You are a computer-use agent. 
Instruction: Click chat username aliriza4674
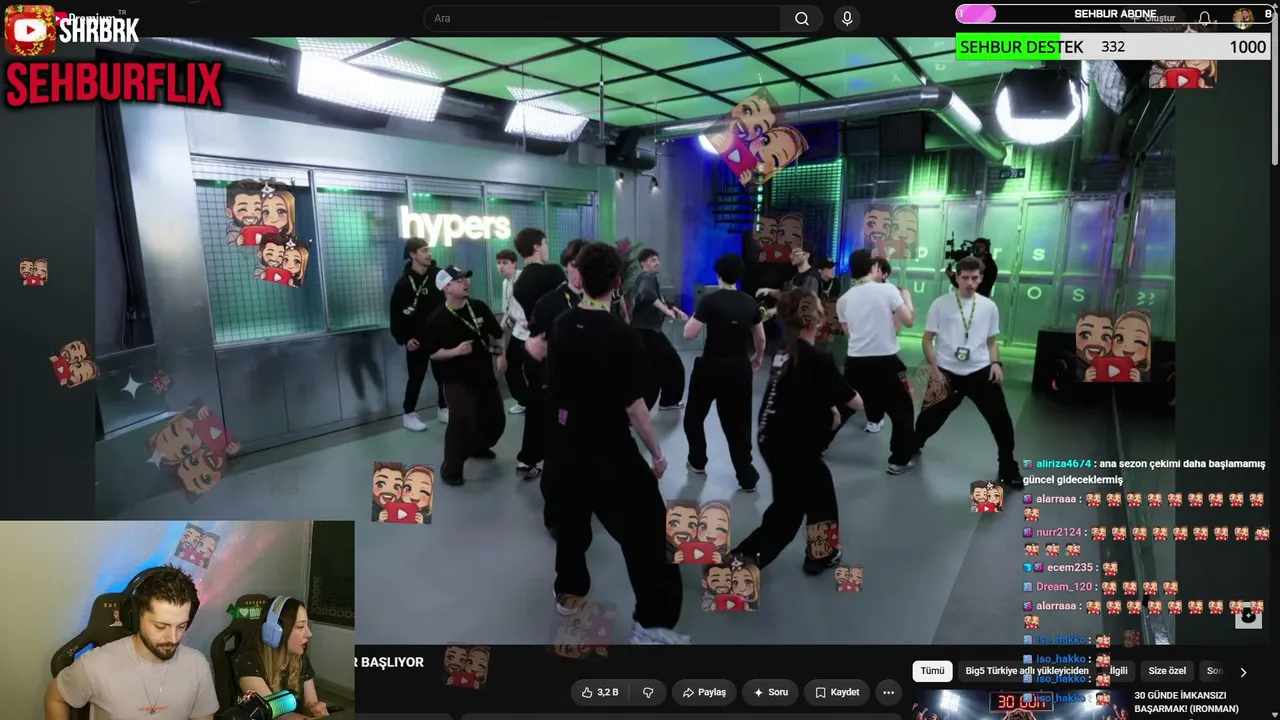[1064, 464]
